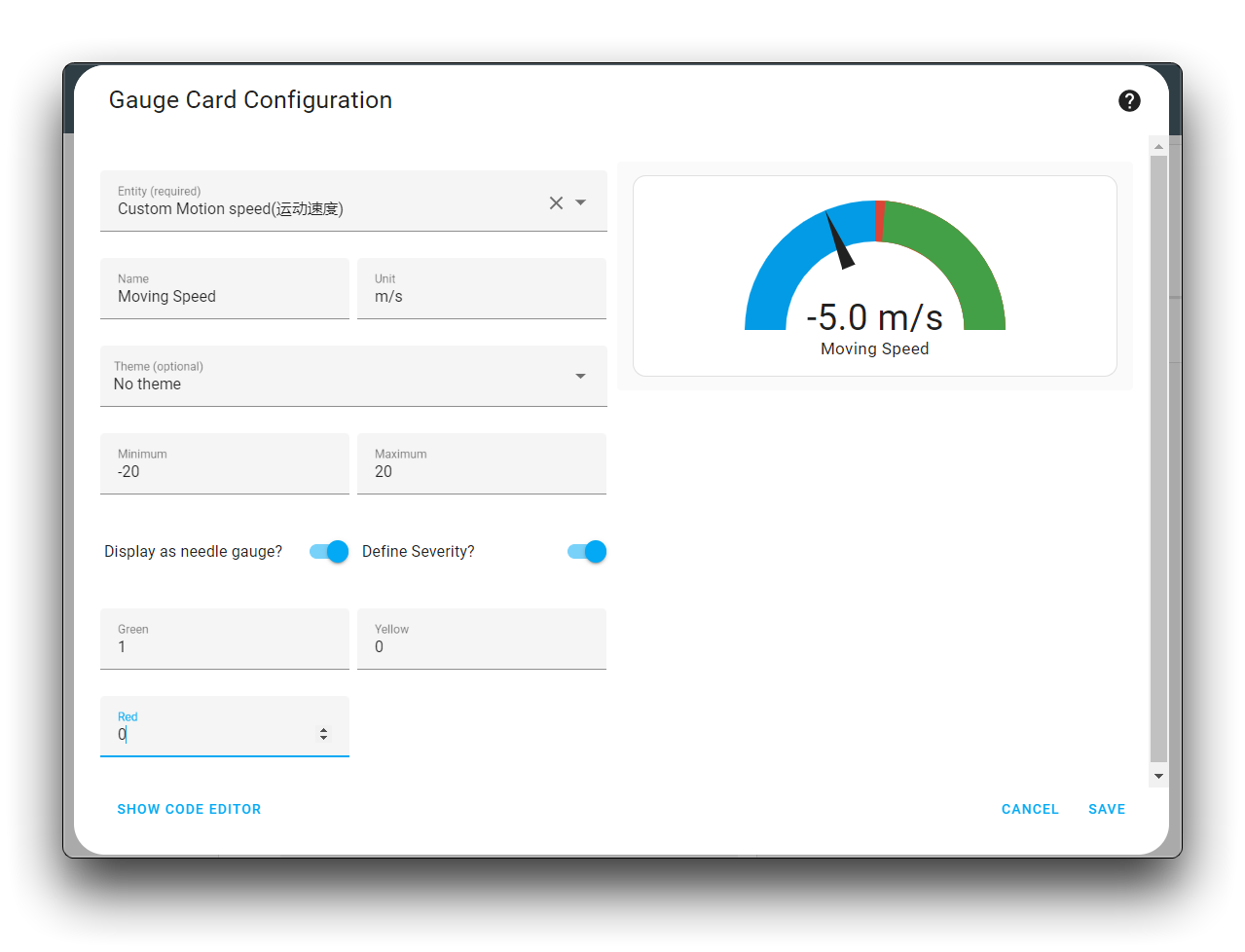Click scrollbar up arrow
Viewport: 1245px width, 952px height.
(x=1158, y=146)
